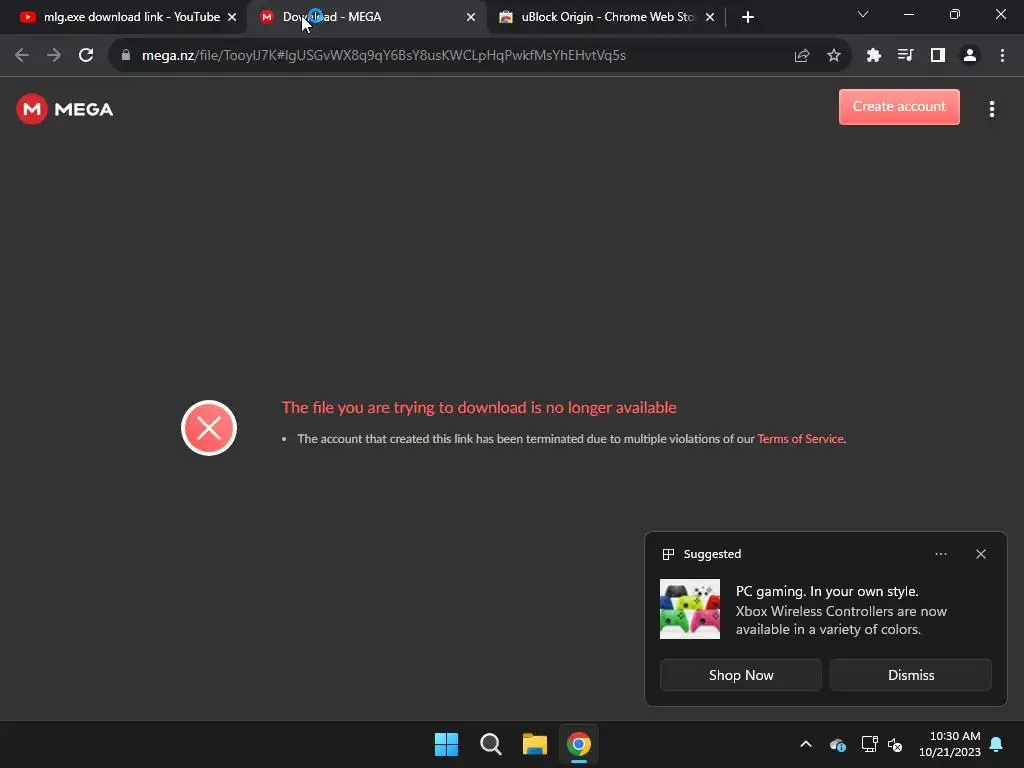Open Windows Start menu

coord(447,744)
